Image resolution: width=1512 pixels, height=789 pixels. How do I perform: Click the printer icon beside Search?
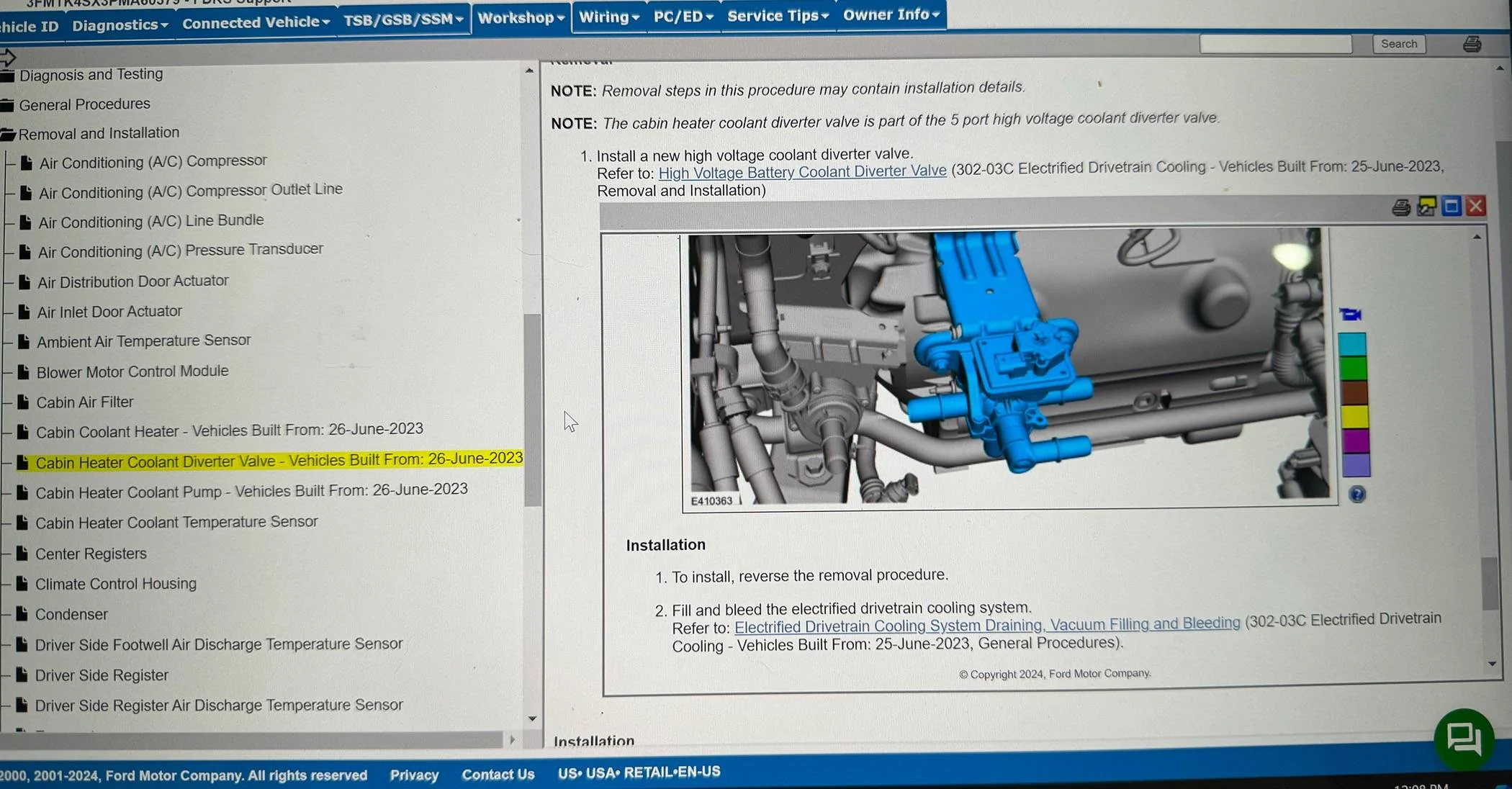1472,44
